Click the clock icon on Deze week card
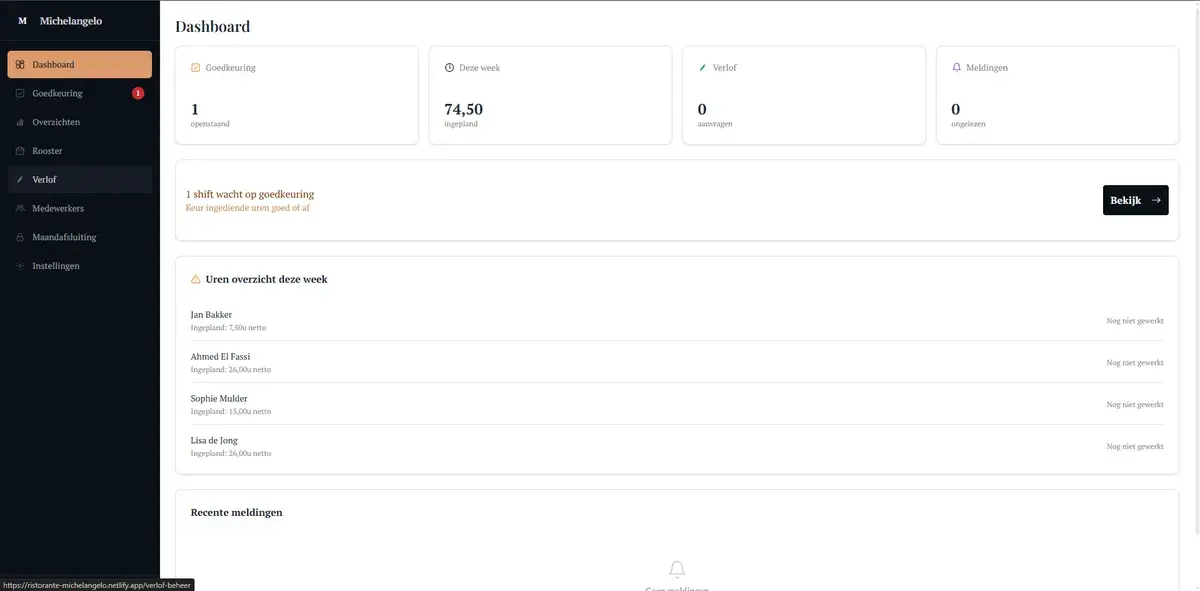This screenshot has width=1200, height=591. point(449,68)
